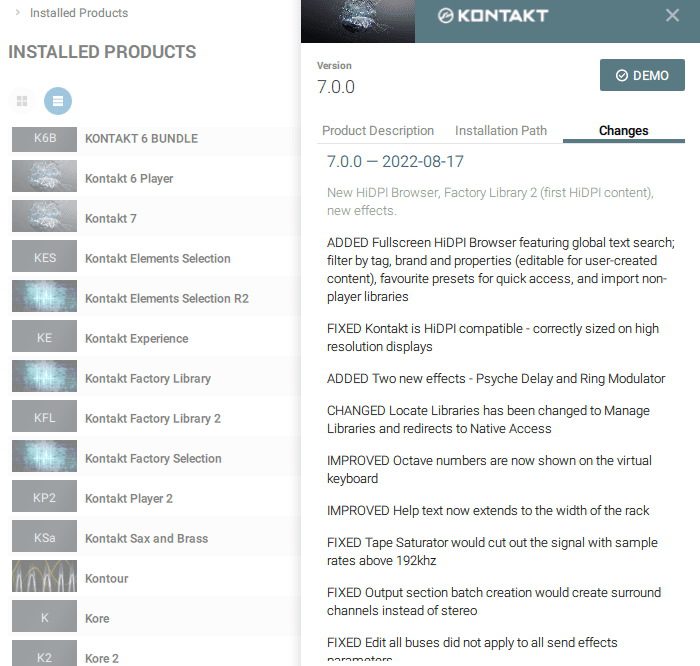Open the KSa Sax and Brass icon
Screen dimensions: 700x666
(x=44, y=538)
